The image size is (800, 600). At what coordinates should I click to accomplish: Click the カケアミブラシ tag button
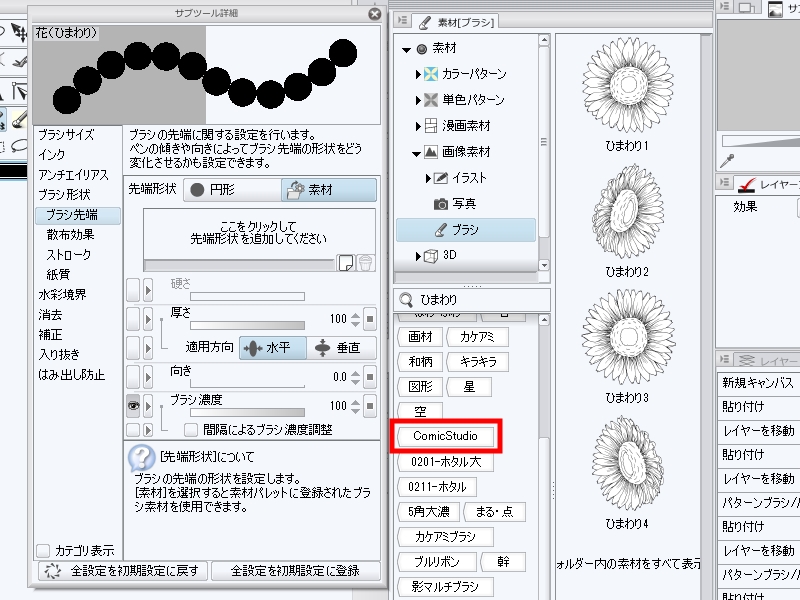[x=445, y=537]
